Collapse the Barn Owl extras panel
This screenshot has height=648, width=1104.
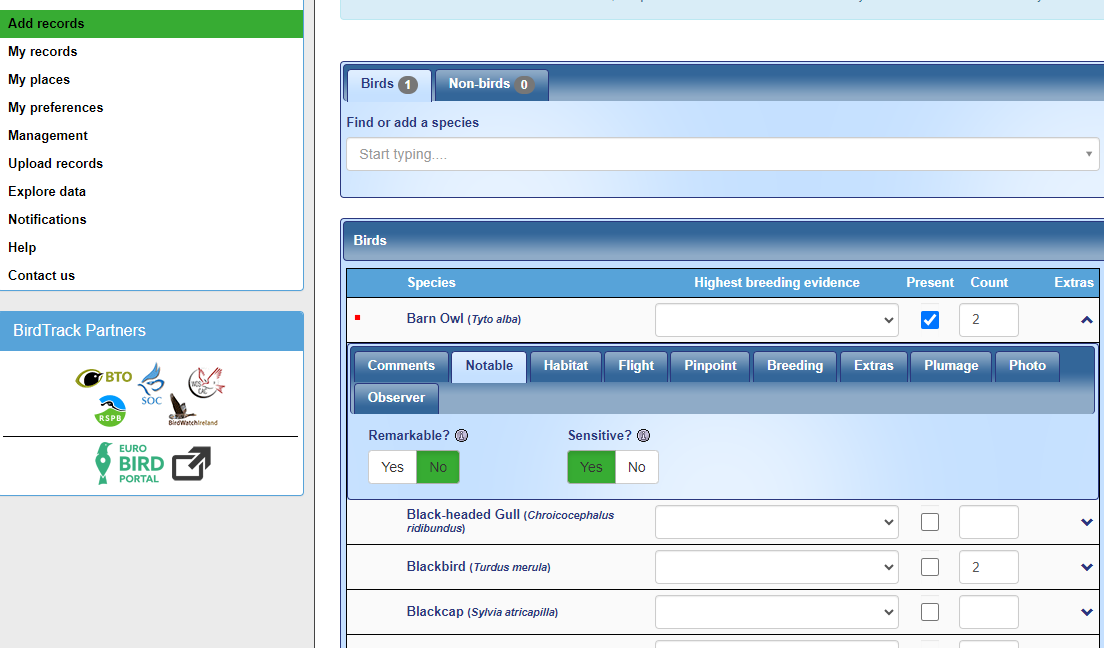(1087, 320)
